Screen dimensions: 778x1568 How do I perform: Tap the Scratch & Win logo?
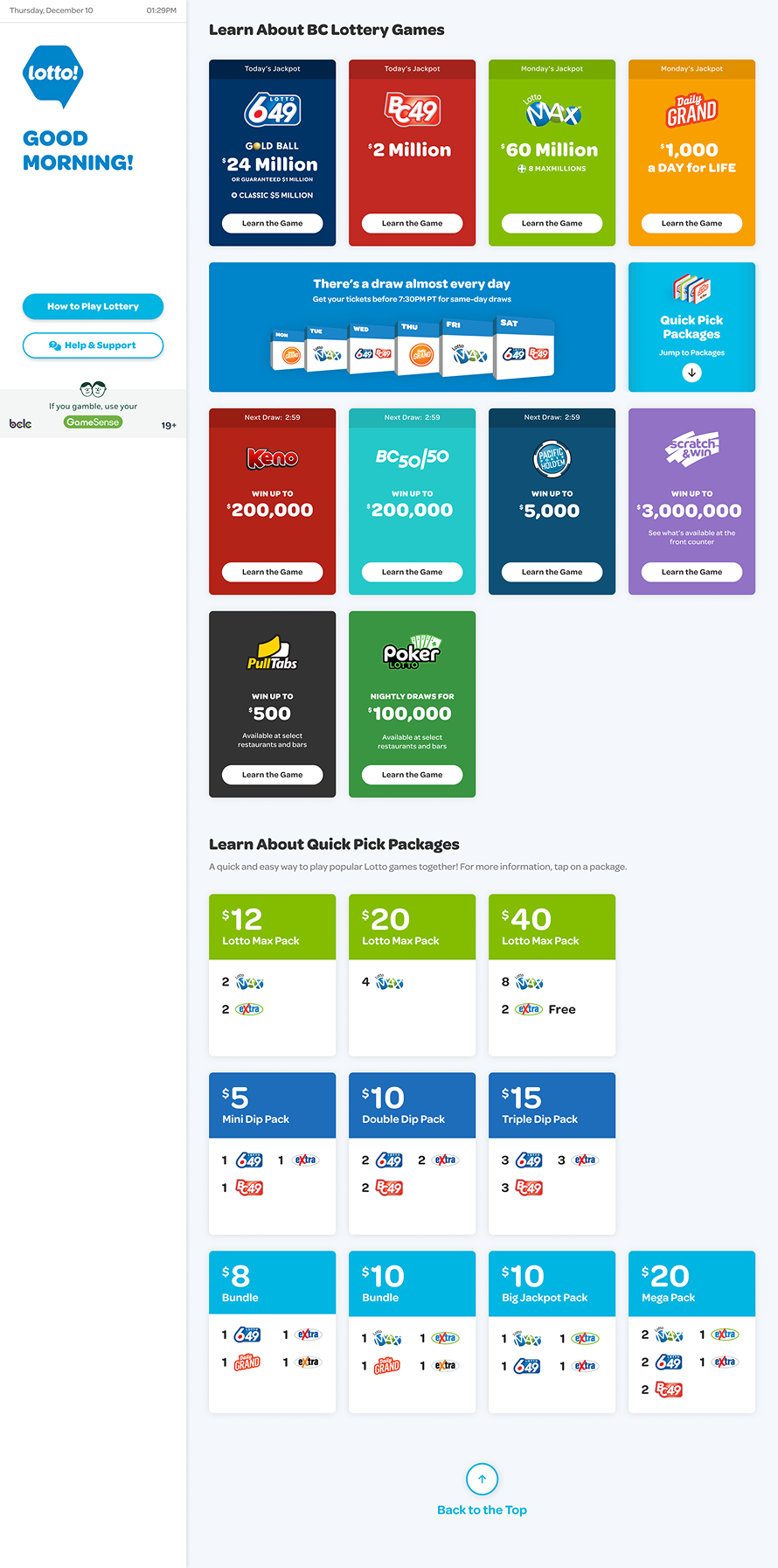(691, 449)
